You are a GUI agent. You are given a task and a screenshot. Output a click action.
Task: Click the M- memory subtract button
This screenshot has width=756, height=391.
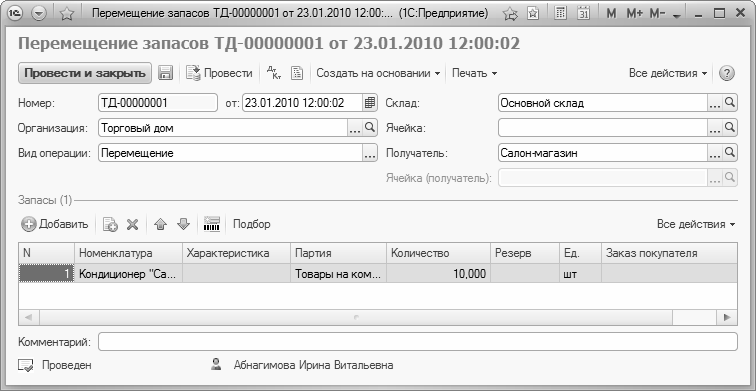click(657, 13)
